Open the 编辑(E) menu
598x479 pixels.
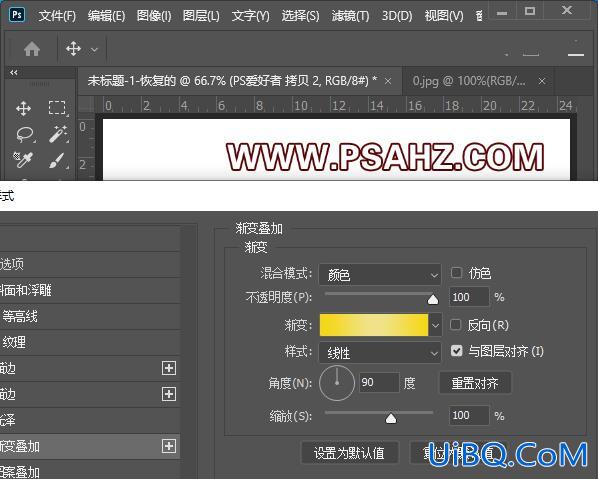(106, 16)
